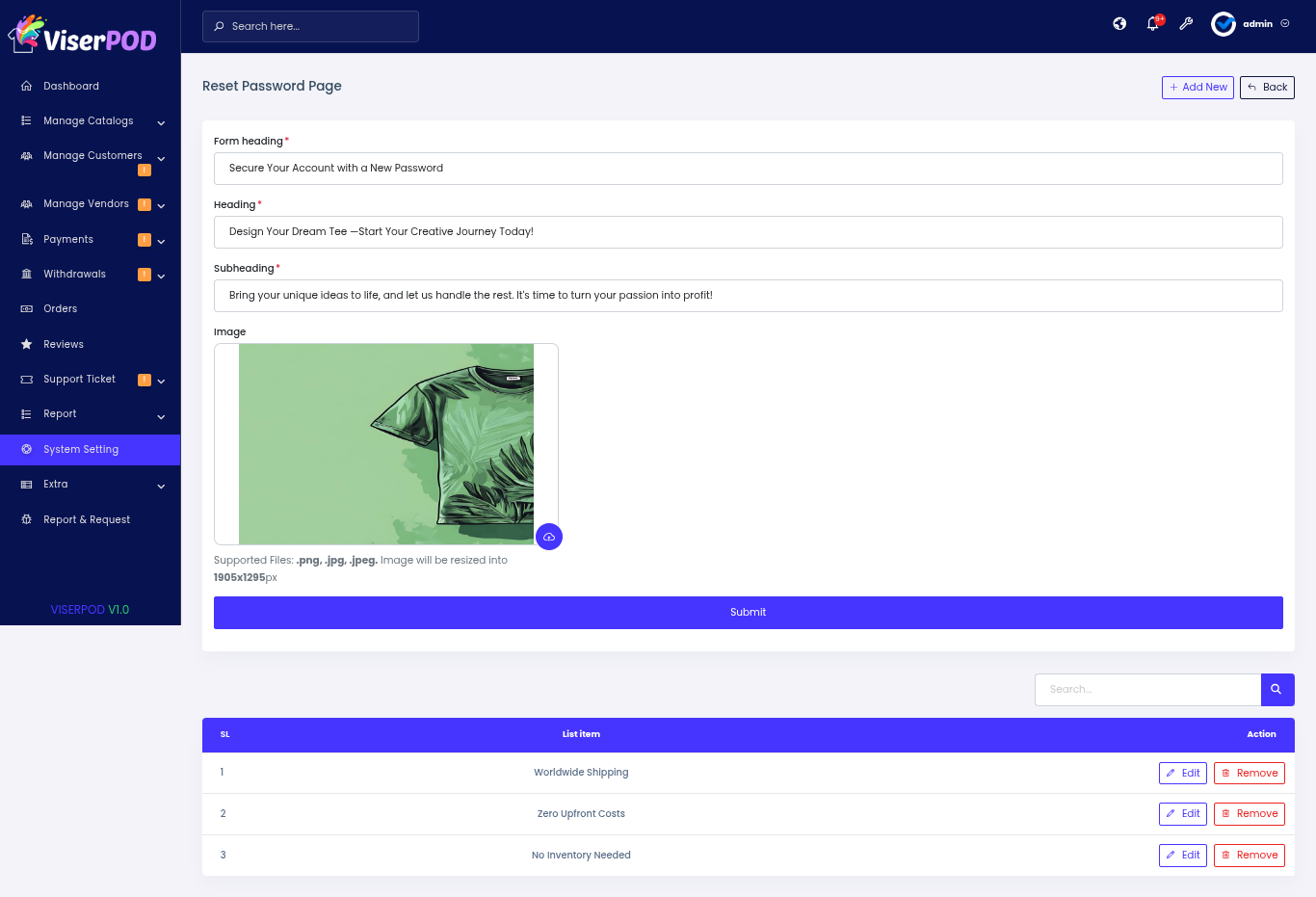Edit the Worldwide Shipping list item
This screenshot has height=897, width=1316.
click(1182, 774)
